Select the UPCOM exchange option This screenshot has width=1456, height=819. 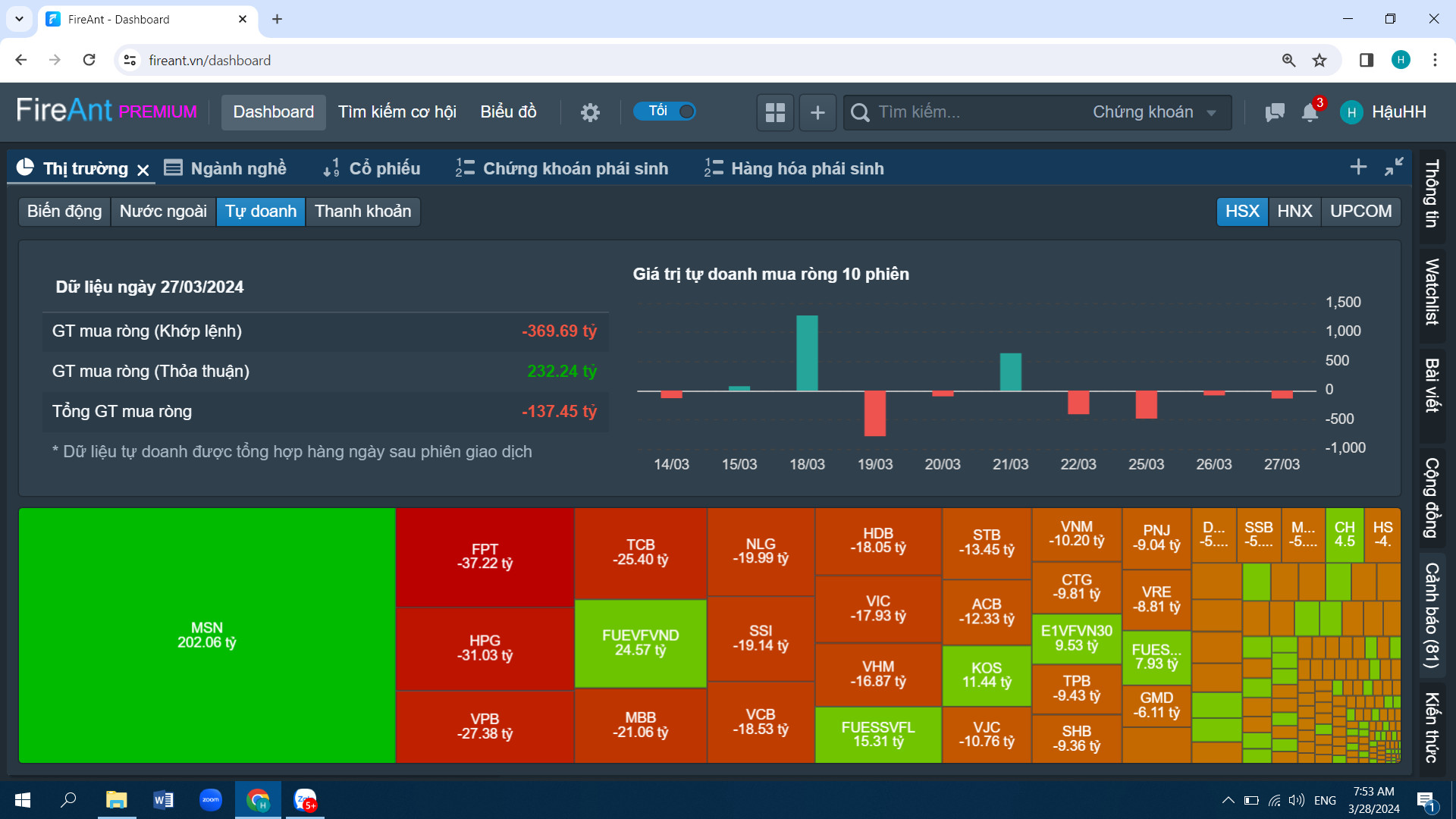pyautogui.click(x=1360, y=212)
